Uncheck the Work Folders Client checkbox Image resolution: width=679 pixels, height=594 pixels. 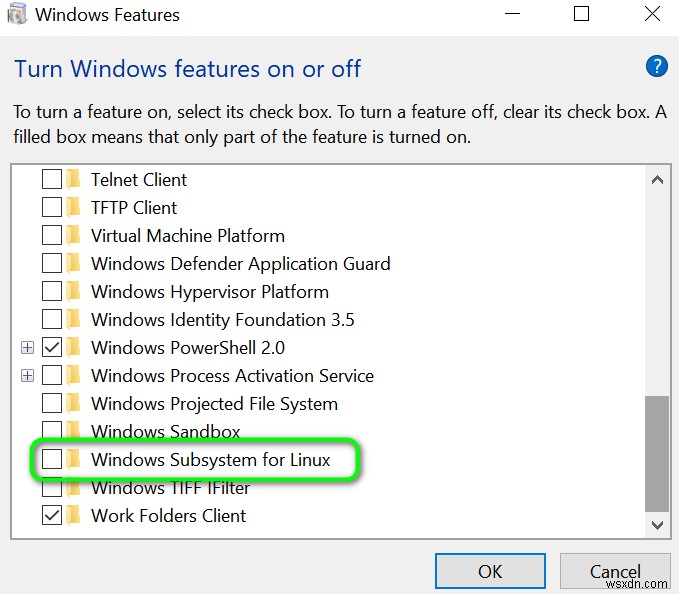coord(51,516)
